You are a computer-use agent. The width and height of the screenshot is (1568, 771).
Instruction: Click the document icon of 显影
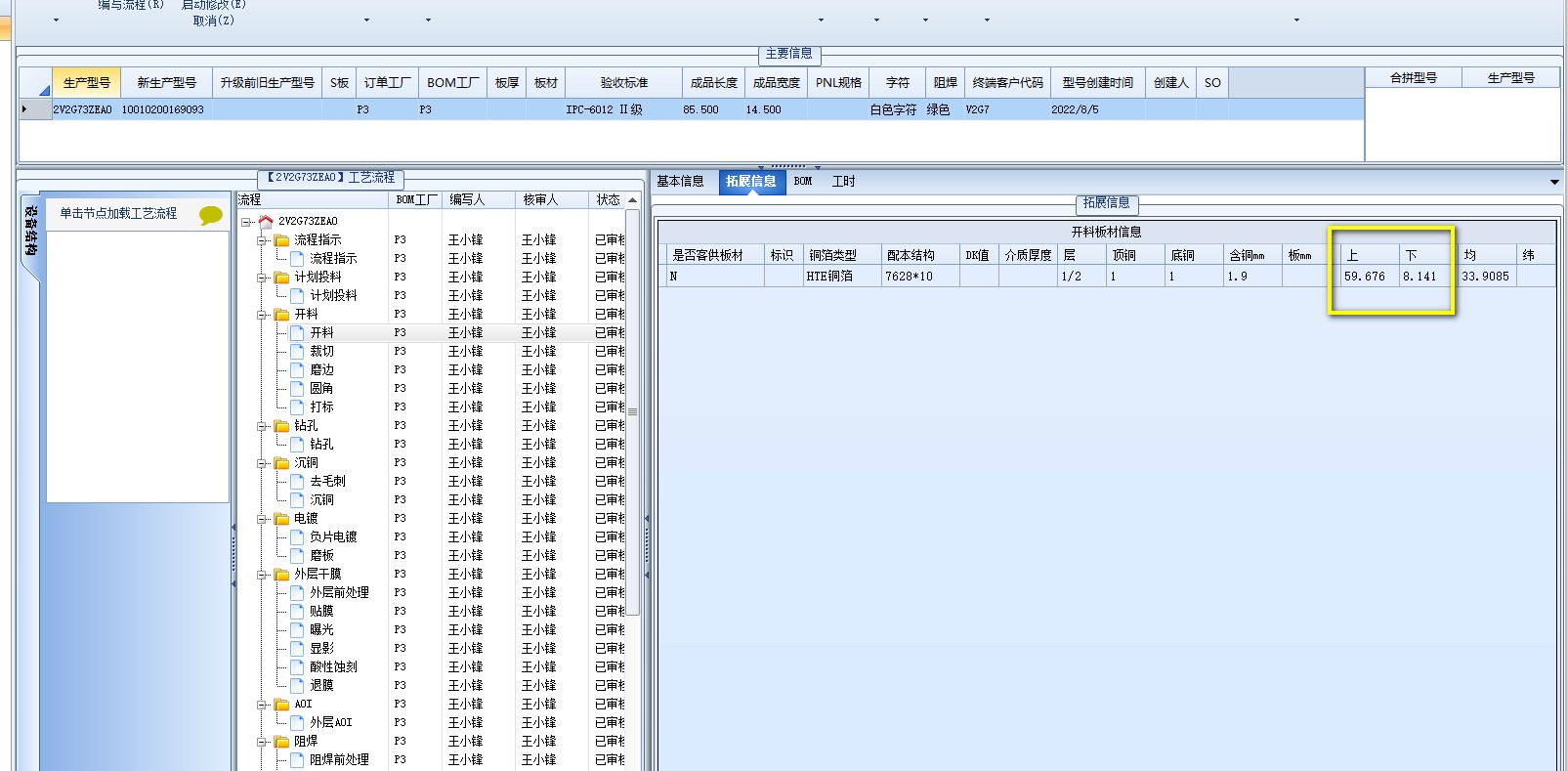tap(298, 648)
